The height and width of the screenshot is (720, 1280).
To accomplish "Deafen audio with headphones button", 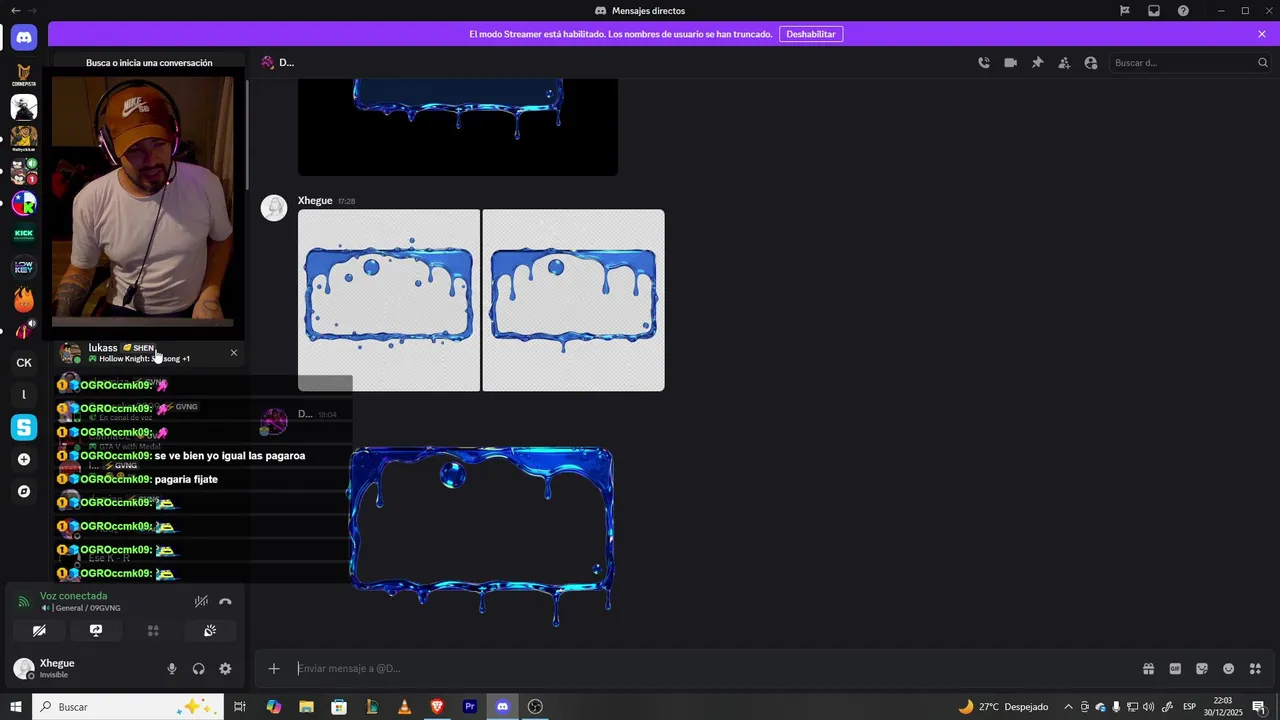I will click(199, 669).
